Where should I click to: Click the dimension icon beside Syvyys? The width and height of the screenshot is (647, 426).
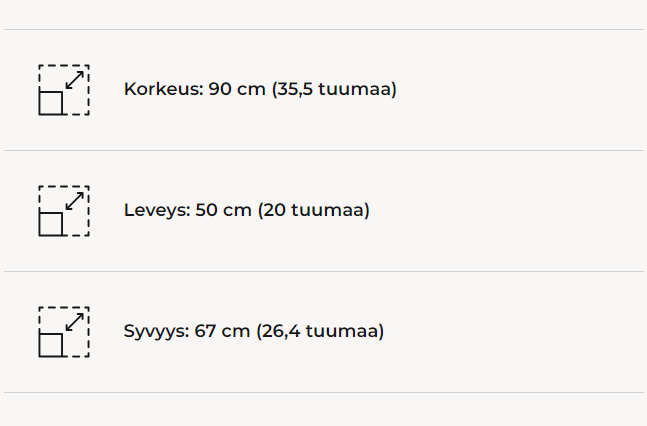[x=64, y=332]
